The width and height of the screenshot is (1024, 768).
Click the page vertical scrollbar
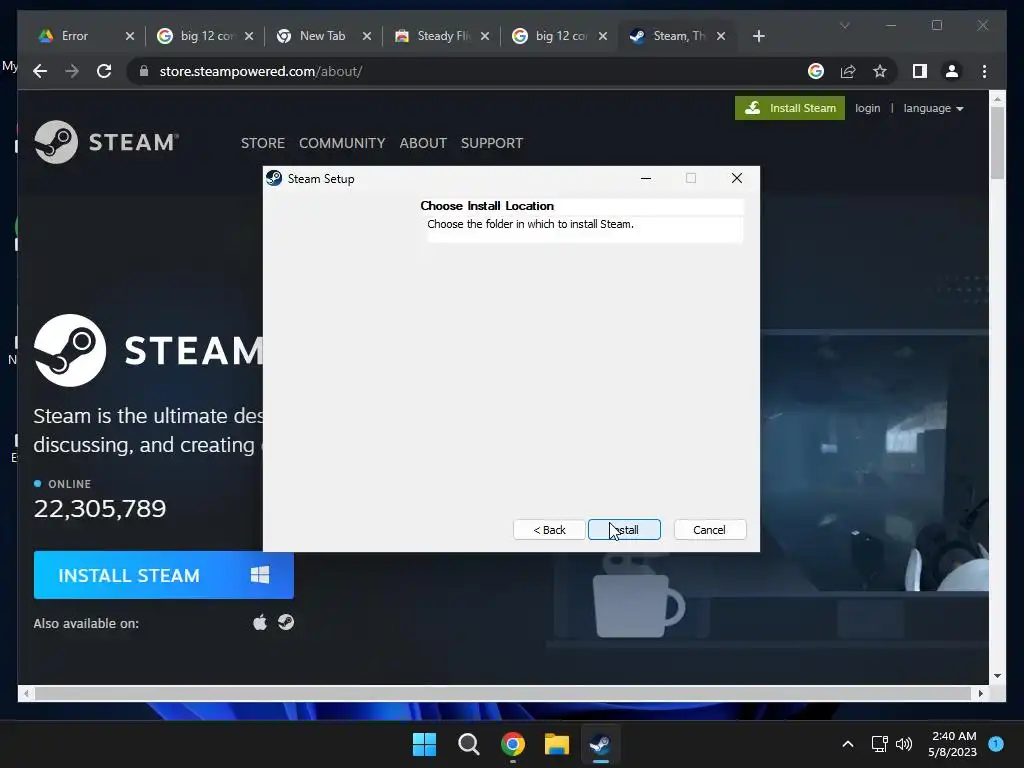click(997, 143)
